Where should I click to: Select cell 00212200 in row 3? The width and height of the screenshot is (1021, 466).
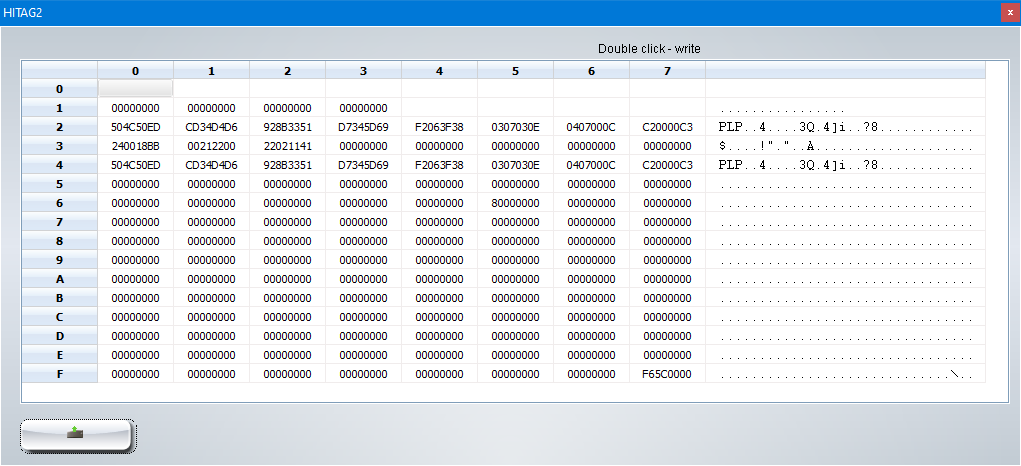click(x=212, y=146)
